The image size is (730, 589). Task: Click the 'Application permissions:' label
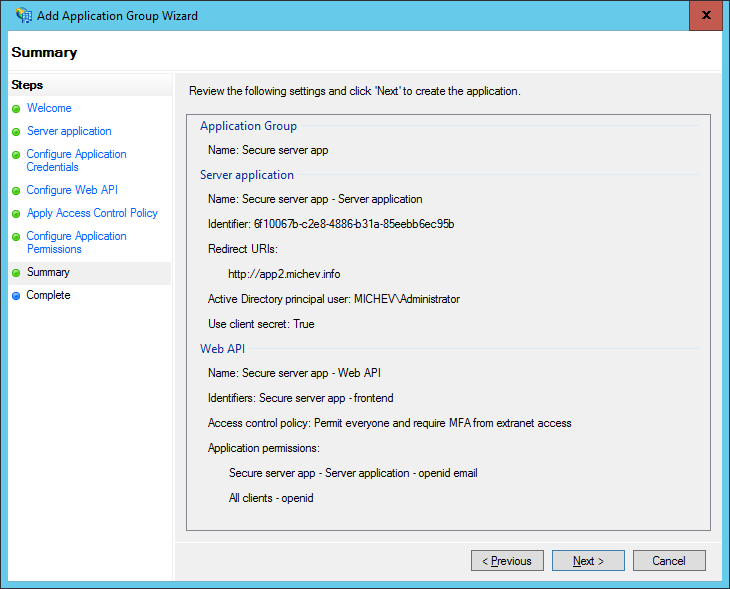(x=264, y=448)
